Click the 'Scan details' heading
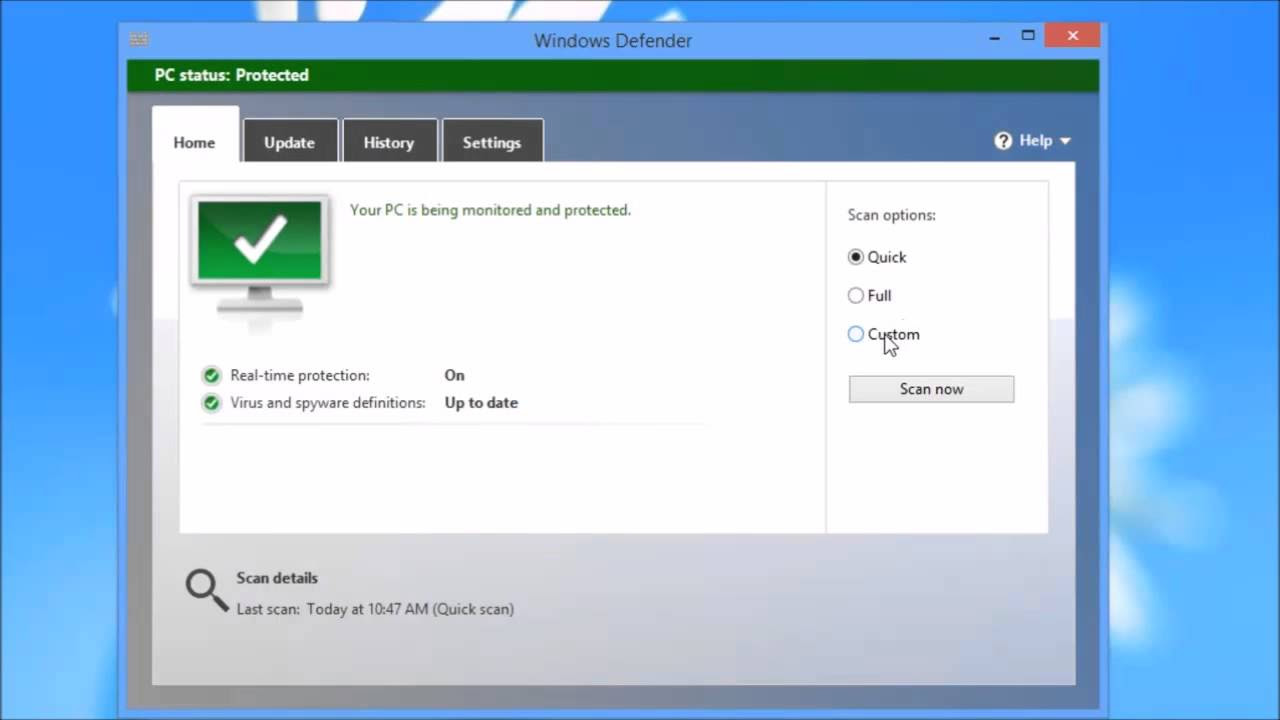 click(277, 578)
